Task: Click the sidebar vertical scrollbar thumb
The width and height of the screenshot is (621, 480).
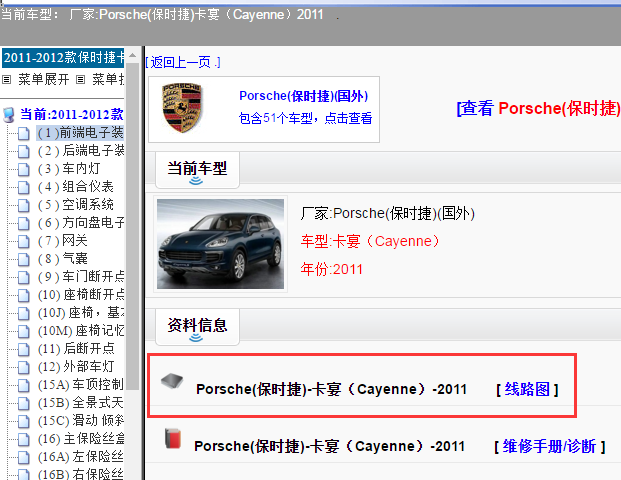Action: pos(133,226)
